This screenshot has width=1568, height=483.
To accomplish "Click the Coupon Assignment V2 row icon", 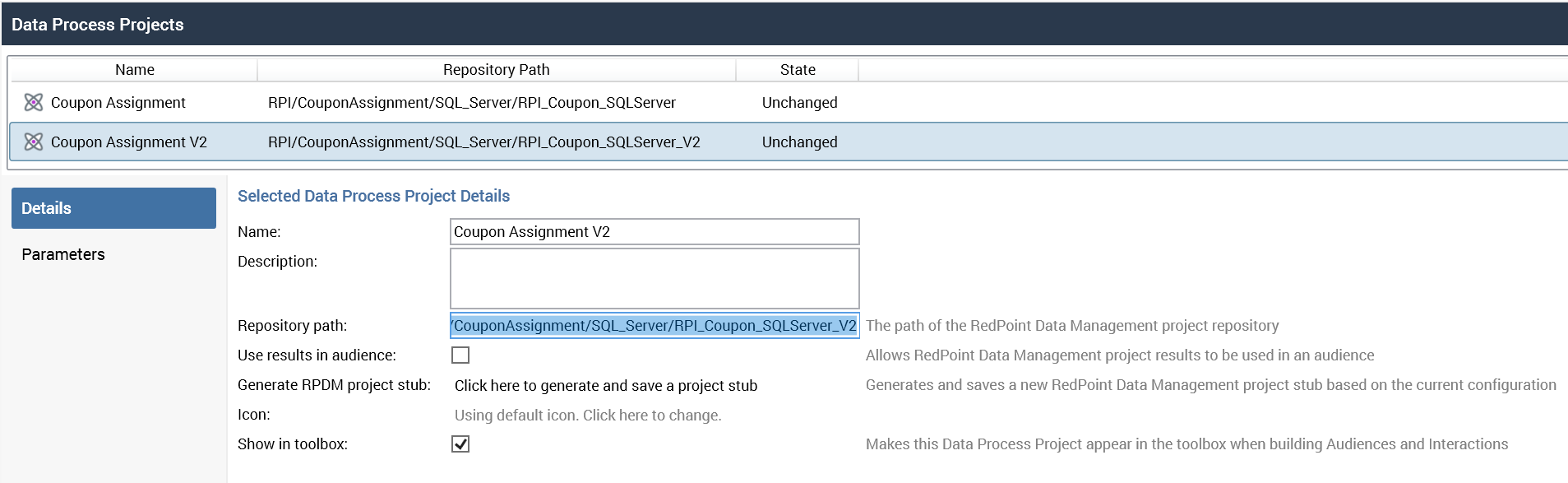I will (x=34, y=142).
